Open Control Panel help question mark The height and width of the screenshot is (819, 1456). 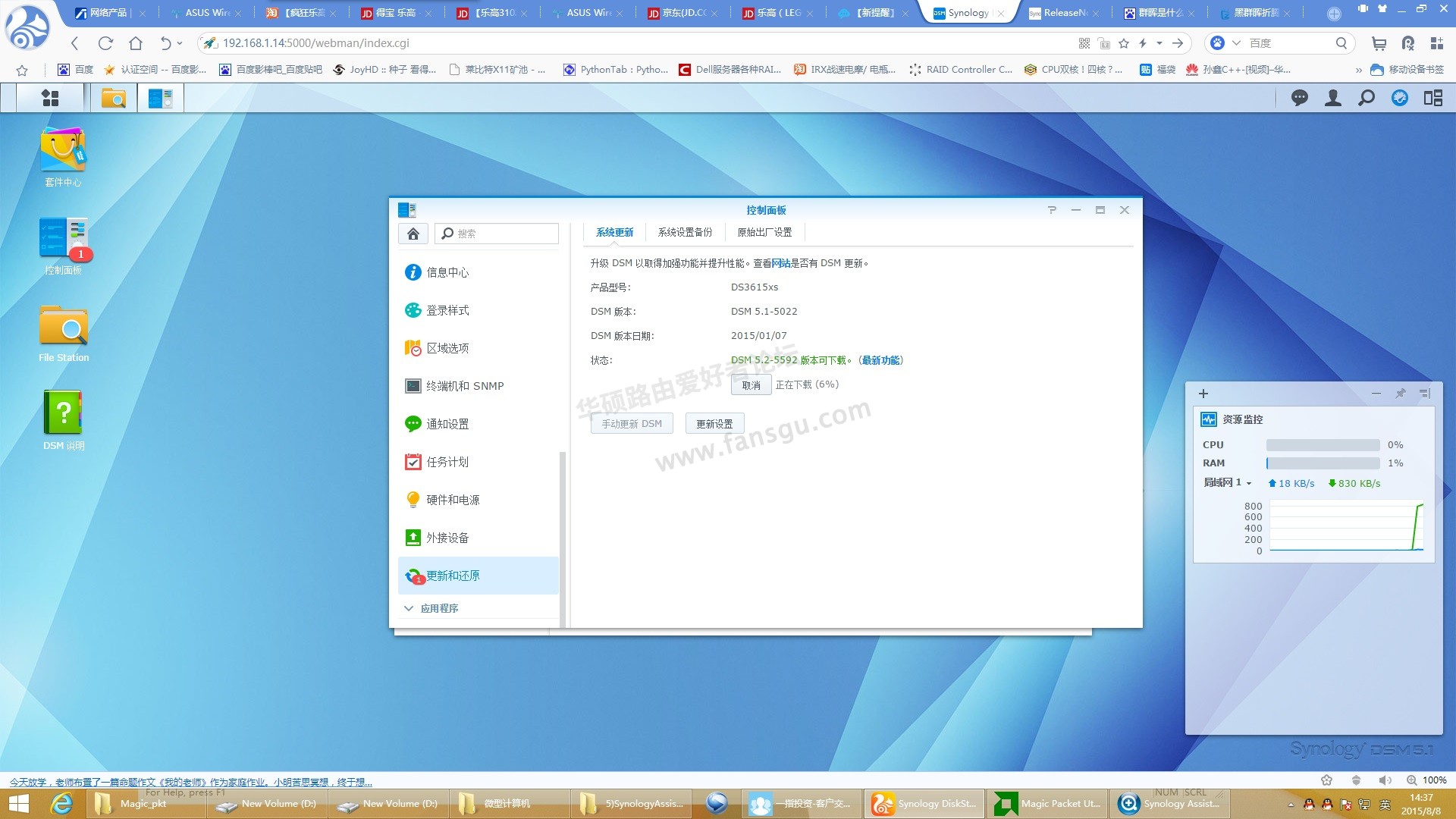point(1052,210)
